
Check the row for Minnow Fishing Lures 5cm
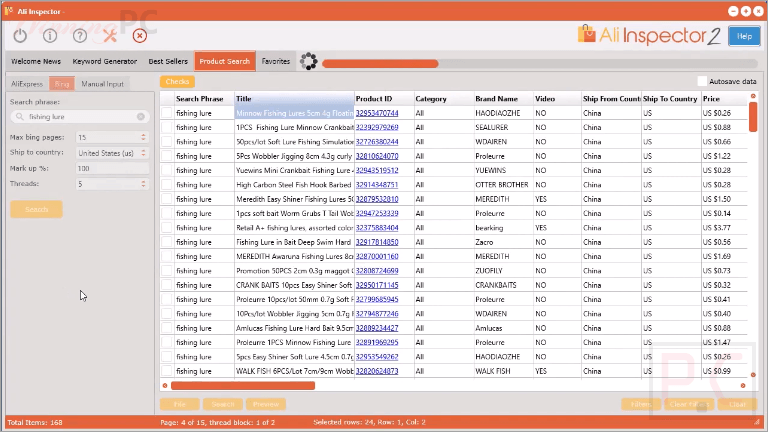click(167, 113)
